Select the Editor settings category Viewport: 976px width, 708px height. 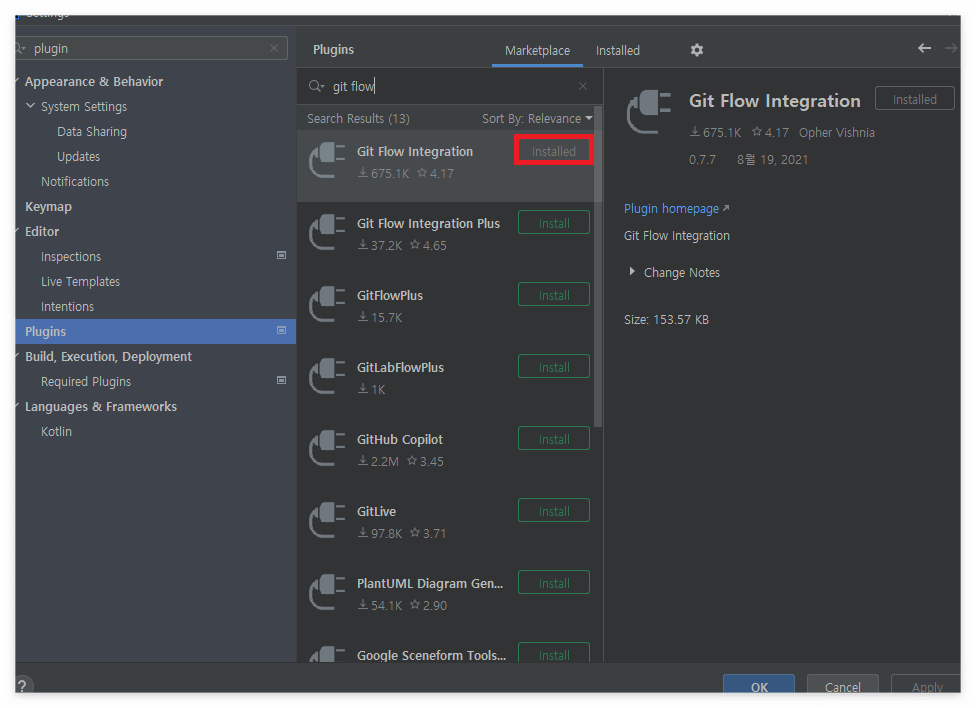[42, 231]
